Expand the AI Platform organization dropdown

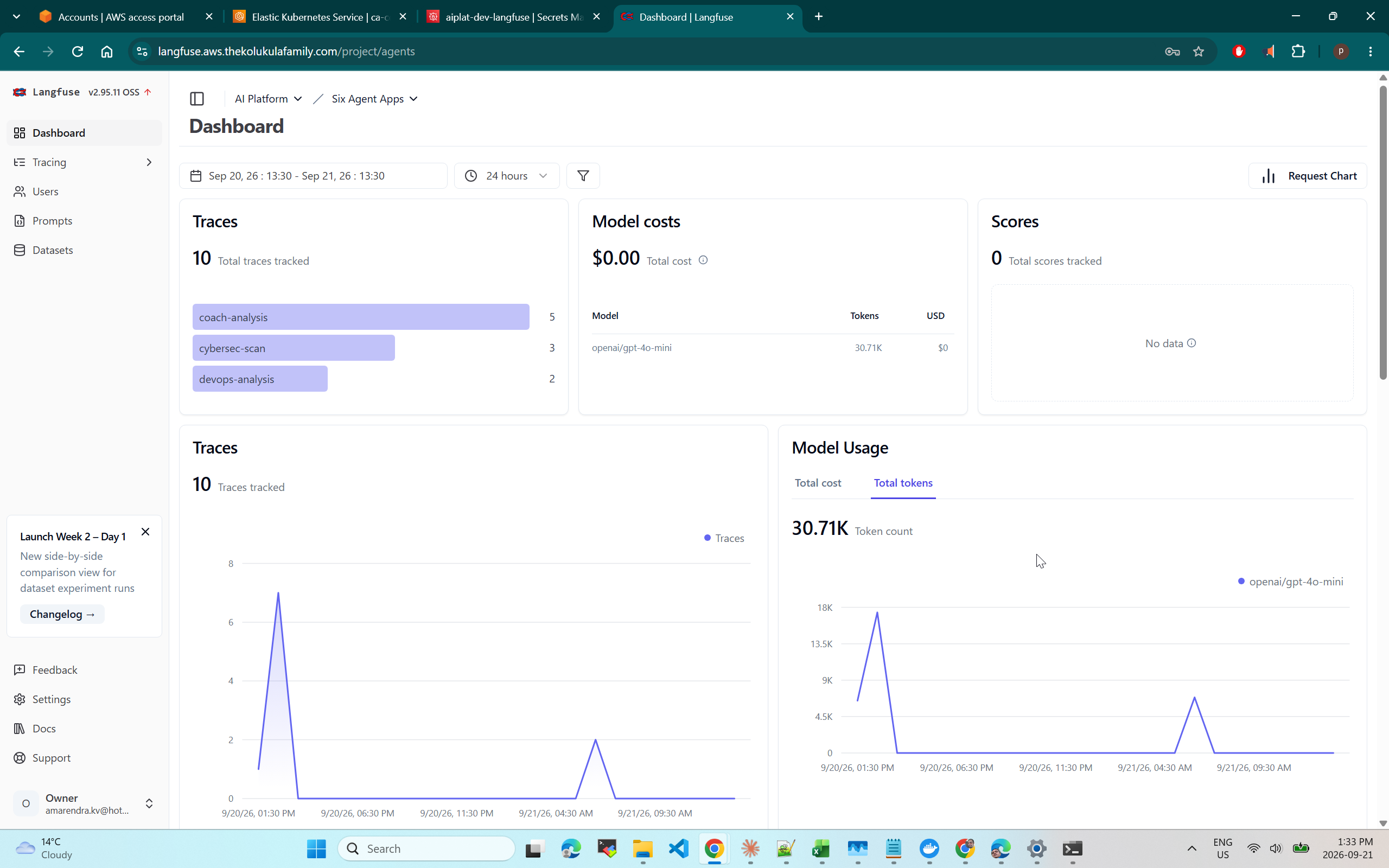click(x=268, y=99)
